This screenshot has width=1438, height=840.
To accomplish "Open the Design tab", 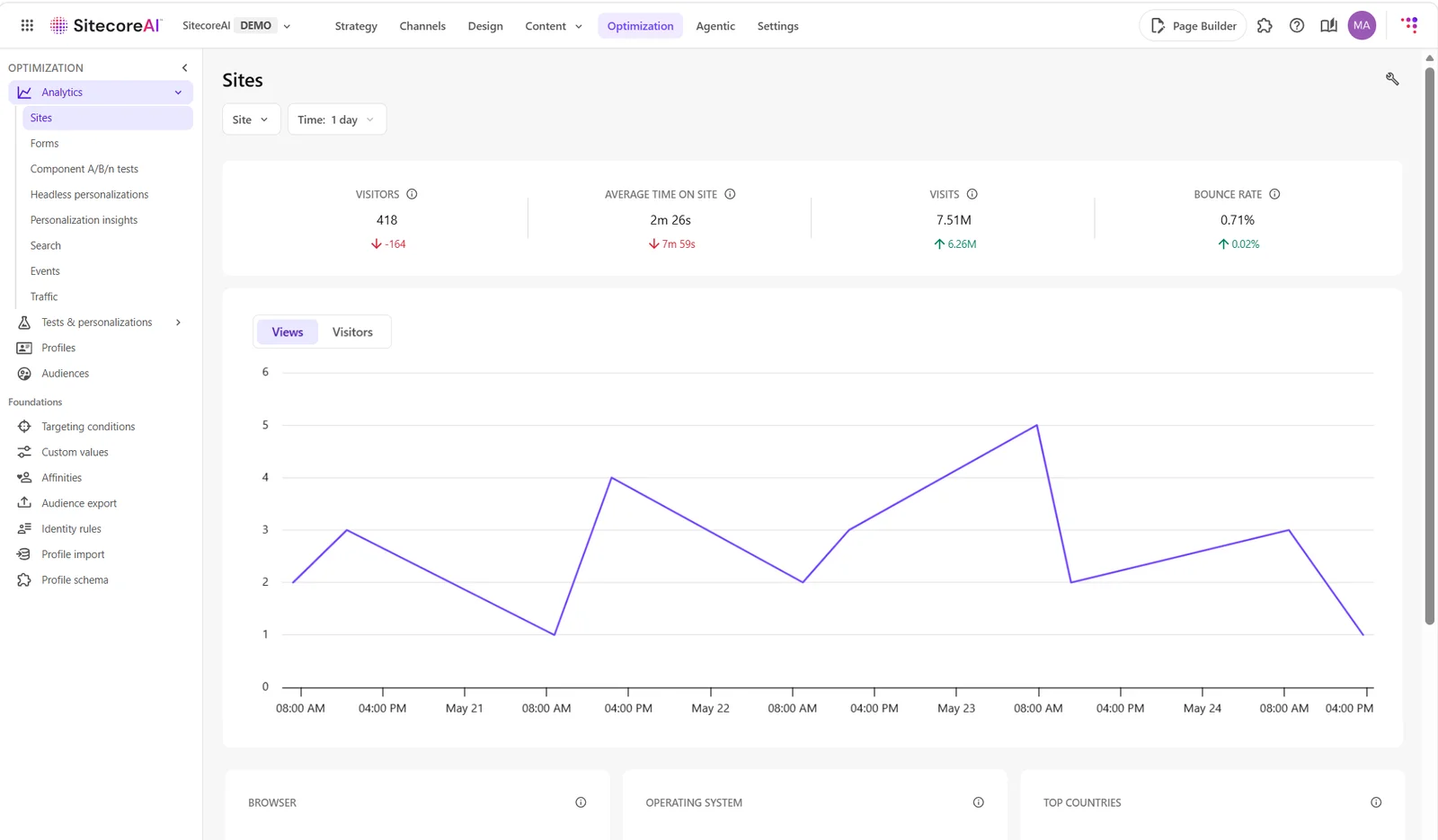I will (x=485, y=26).
